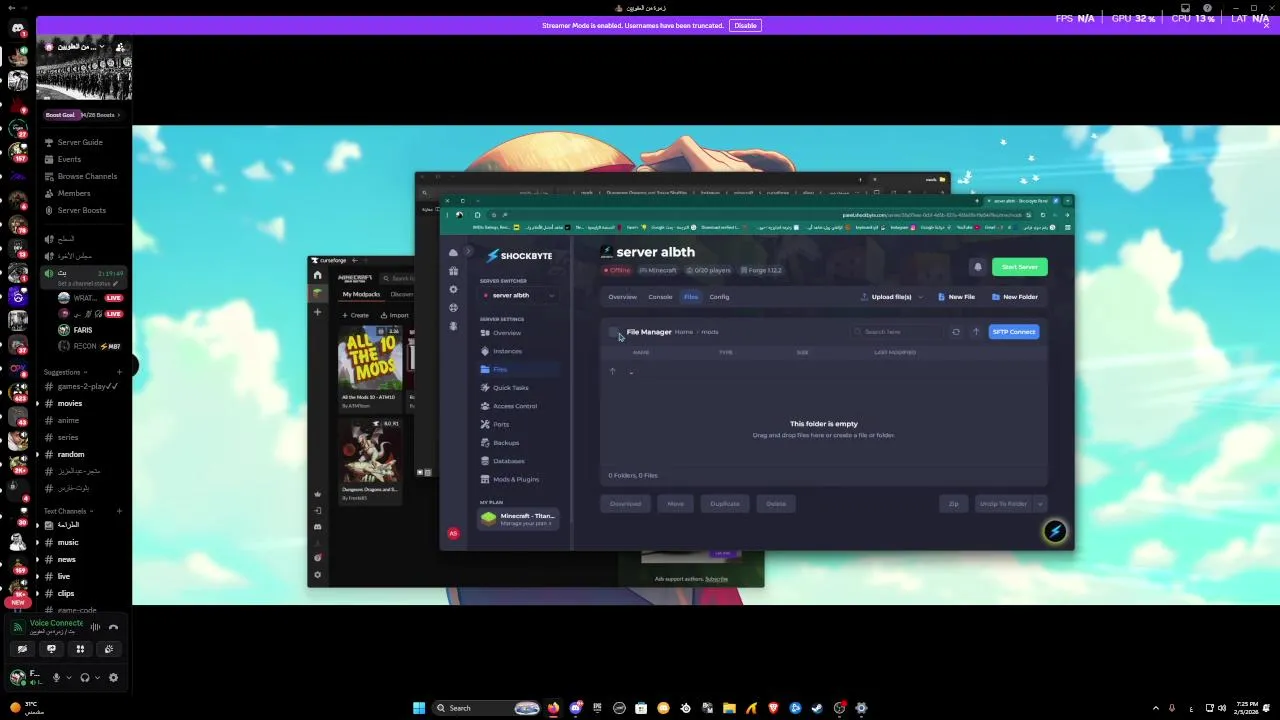Click the gift icon in Shockbyte left rail

click(453, 271)
